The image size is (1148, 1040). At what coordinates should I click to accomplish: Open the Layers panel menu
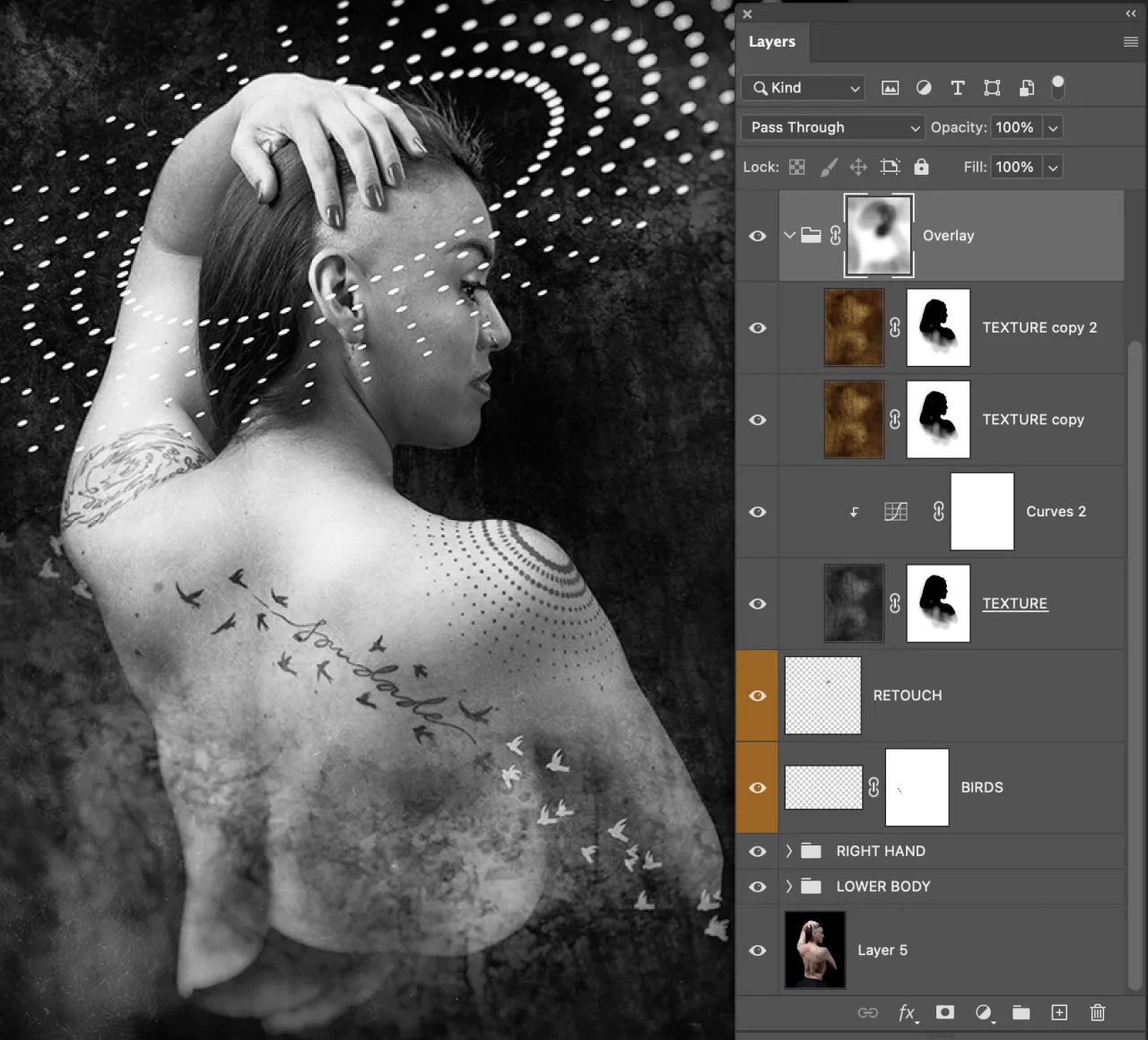[1131, 41]
